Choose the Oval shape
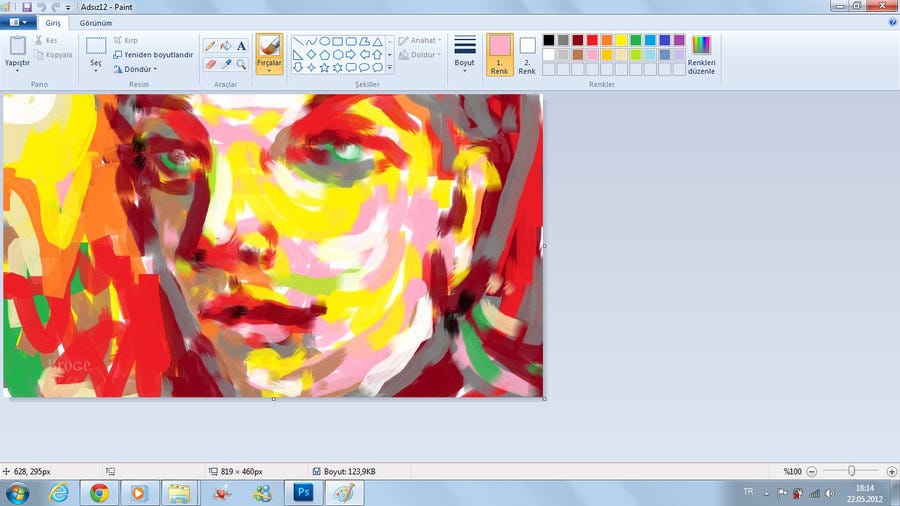Screen dimensions: 900x506 [324, 42]
